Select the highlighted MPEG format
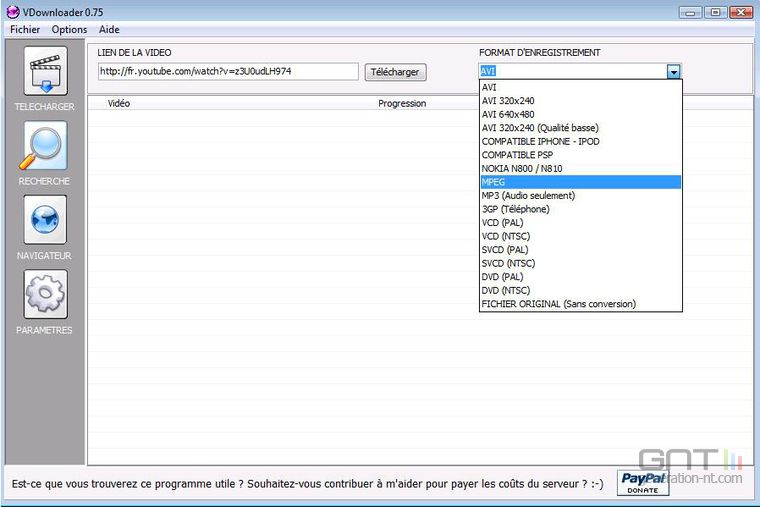This screenshot has height=507, width=760. coord(581,182)
